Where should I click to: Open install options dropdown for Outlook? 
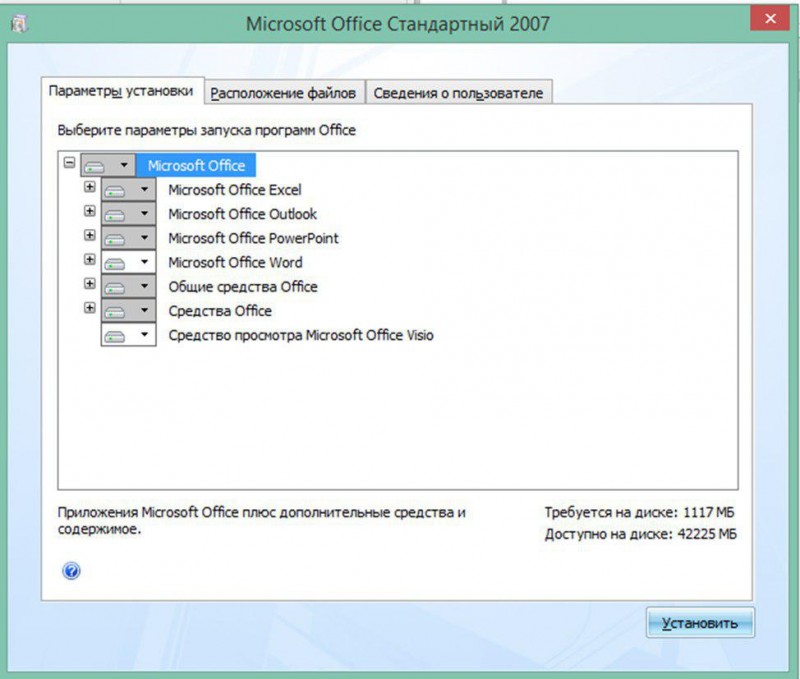(129, 214)
